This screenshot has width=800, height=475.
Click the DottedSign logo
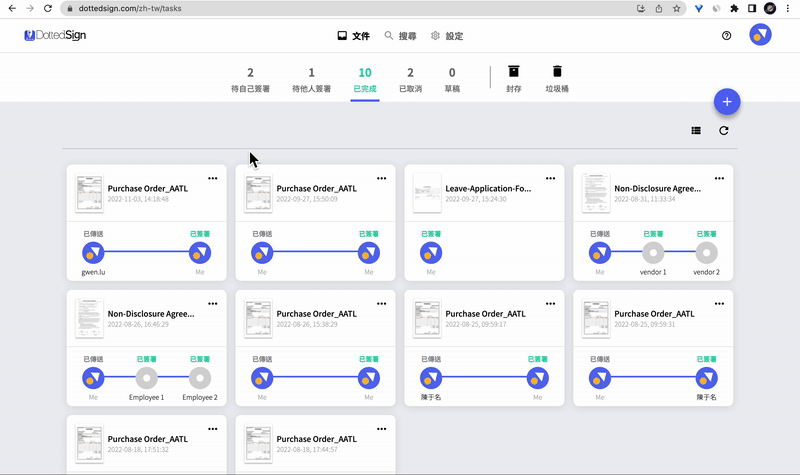pos(55,35)
